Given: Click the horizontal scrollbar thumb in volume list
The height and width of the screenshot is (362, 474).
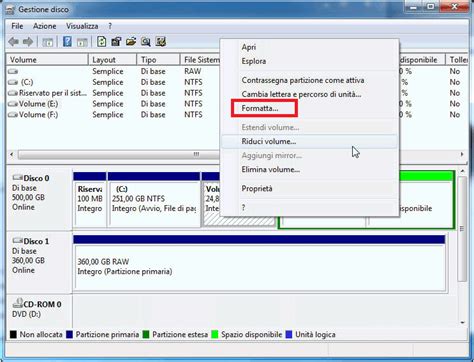Looking at the screenshot, I should click(119, 154).
